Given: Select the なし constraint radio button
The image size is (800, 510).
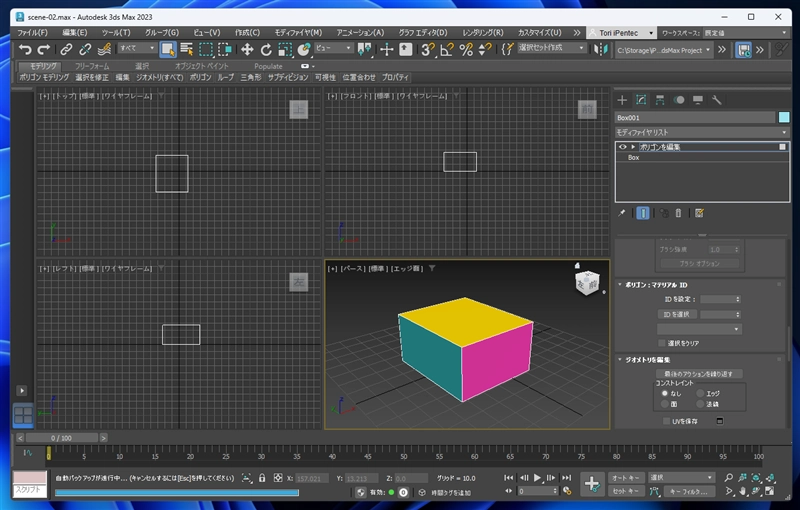Looking at the screenshot, I should point(664,393).
